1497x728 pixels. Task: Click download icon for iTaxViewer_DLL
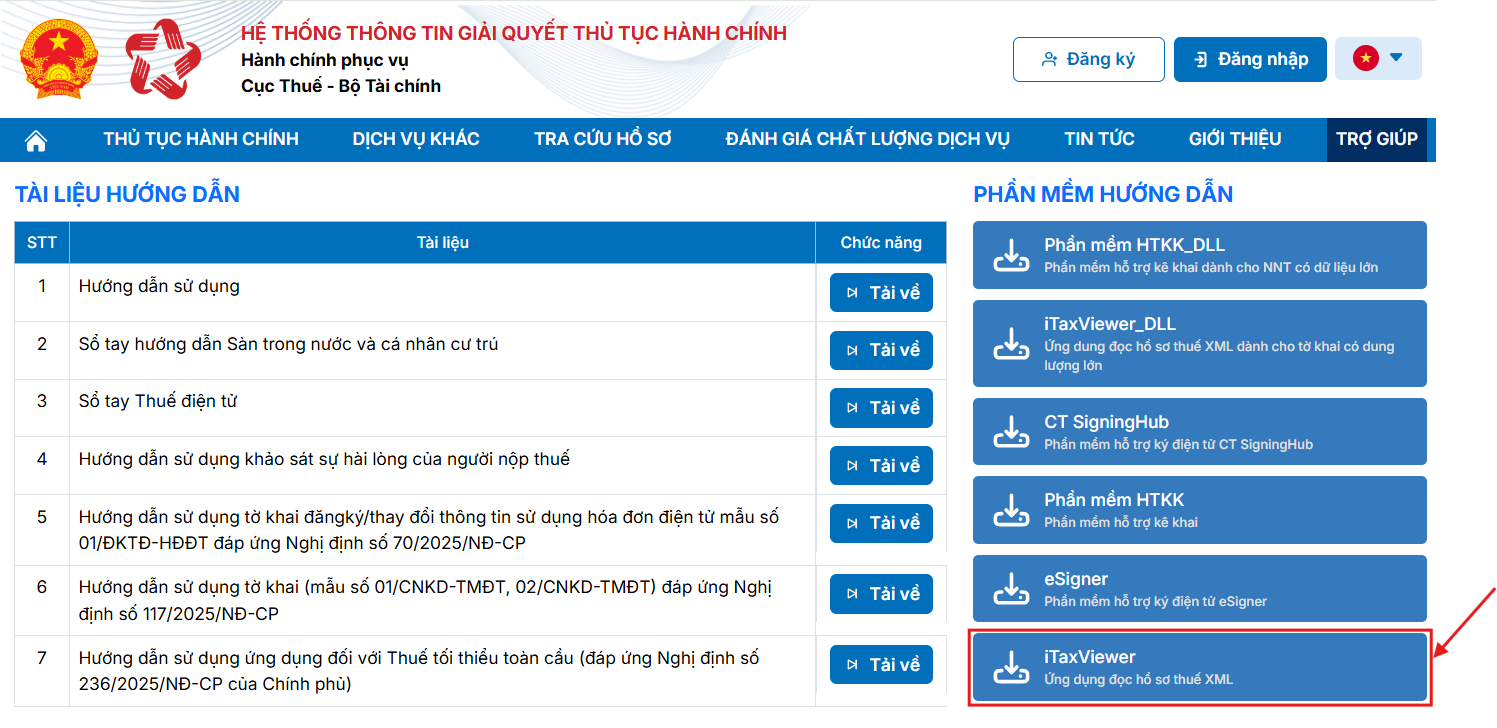point(1011,344)
